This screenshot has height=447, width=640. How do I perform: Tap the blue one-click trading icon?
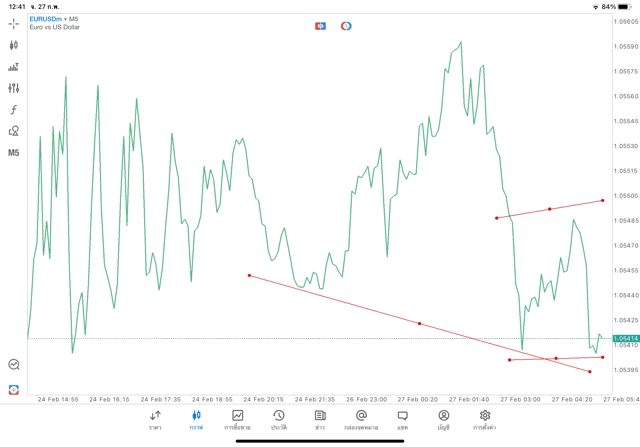point(320,25)
